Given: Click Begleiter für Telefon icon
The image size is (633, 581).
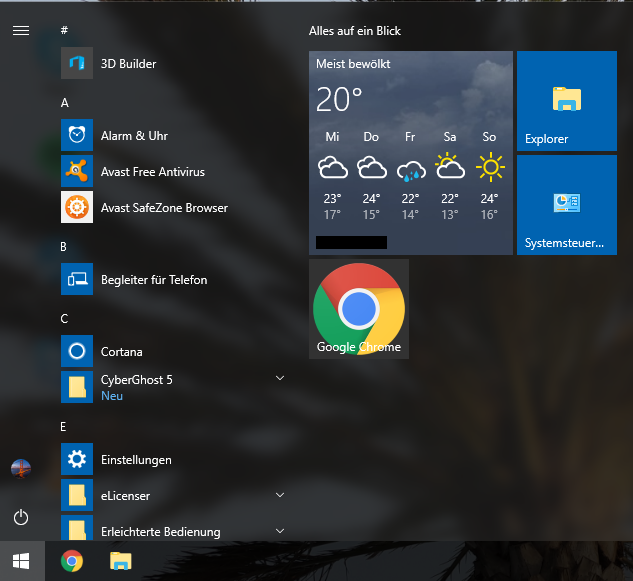Looking at the screenshot, I should point(77,279).
